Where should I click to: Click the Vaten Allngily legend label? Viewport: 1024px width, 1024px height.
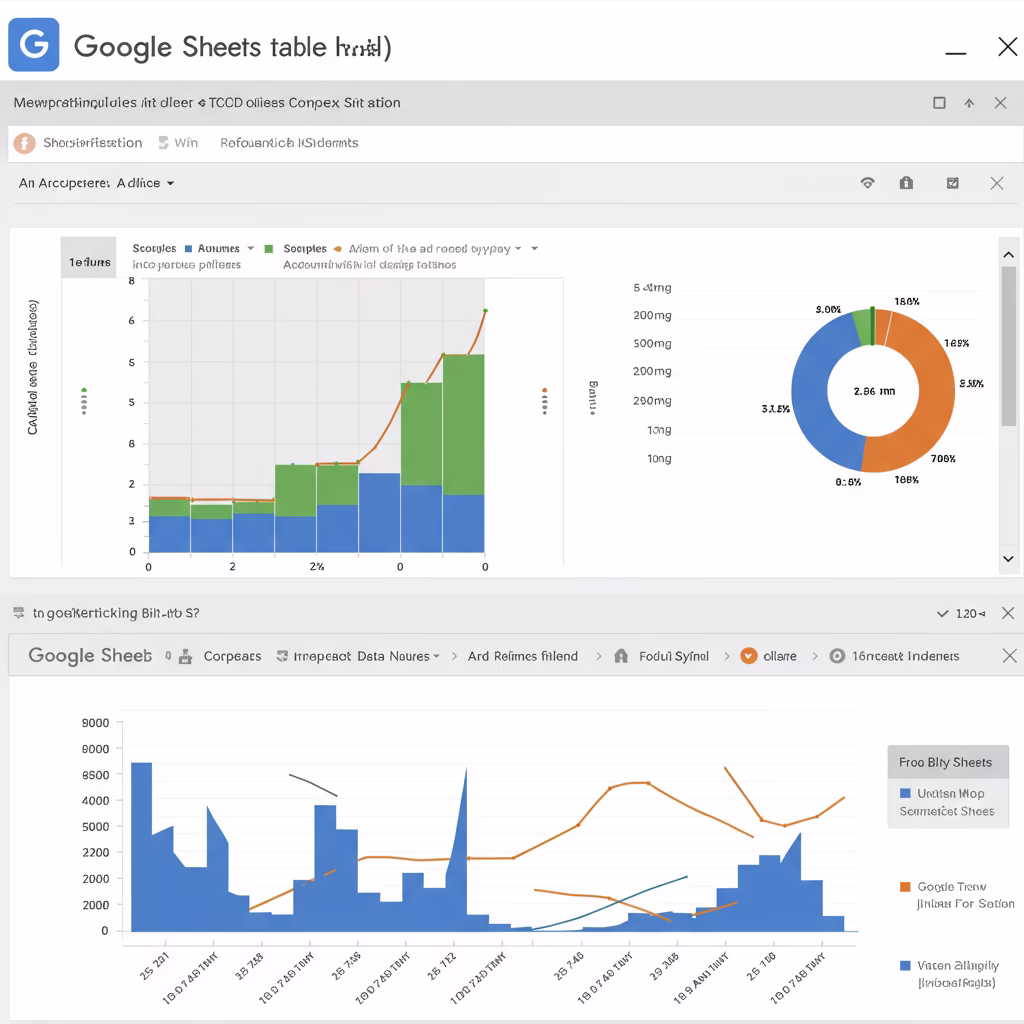click(x=958, y=965)
